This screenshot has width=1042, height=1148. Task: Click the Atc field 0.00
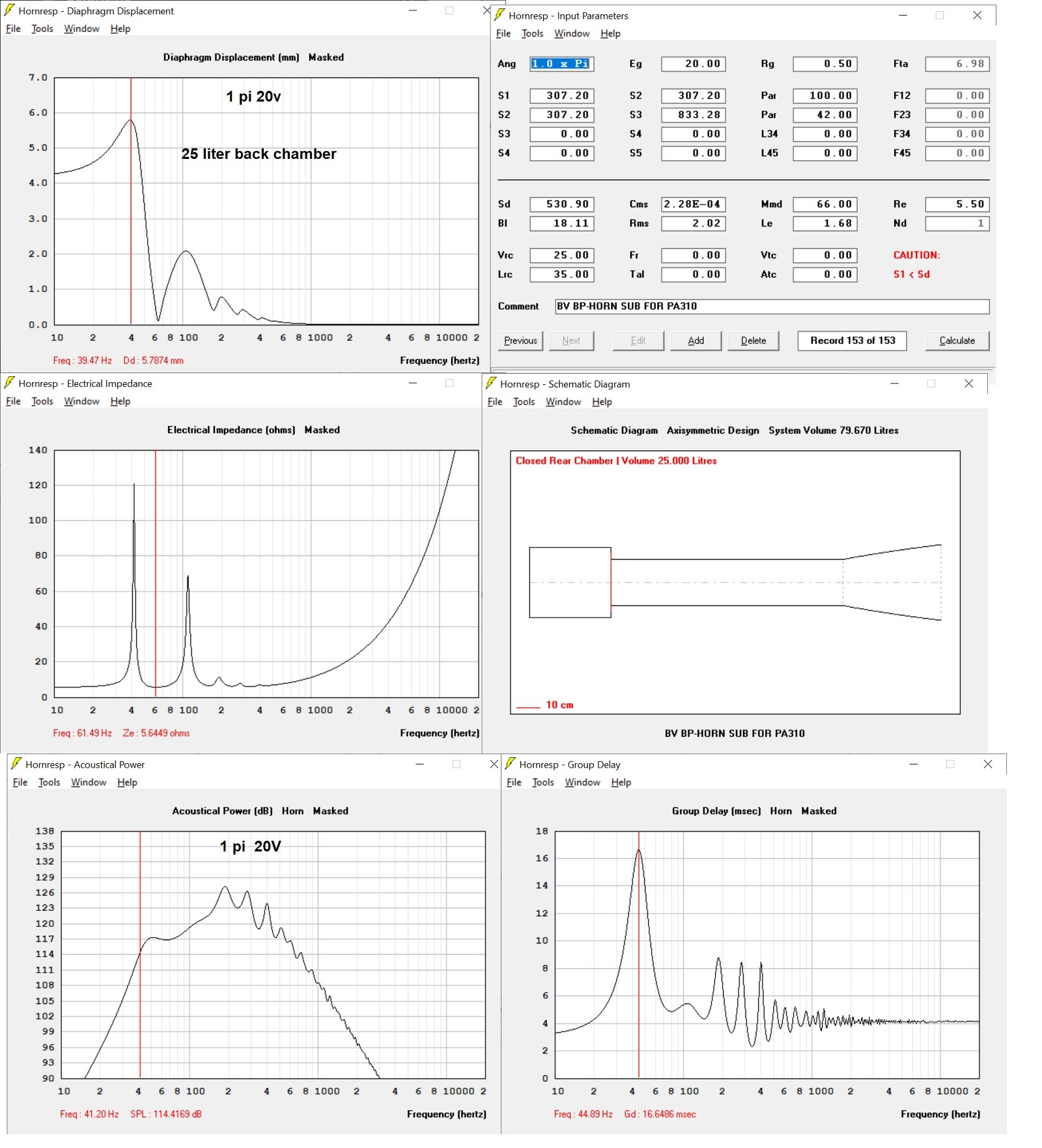tap(825, 275)
